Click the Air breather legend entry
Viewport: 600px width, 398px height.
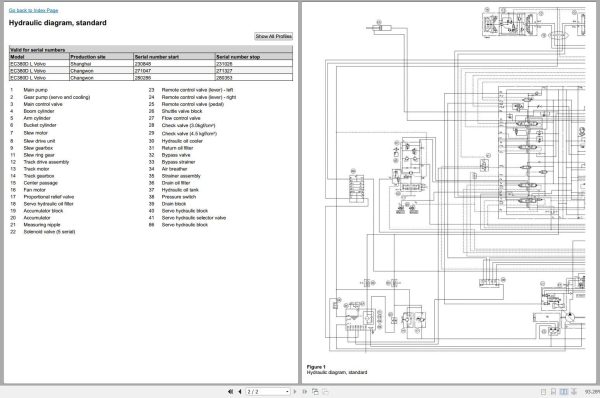(174, 169)
